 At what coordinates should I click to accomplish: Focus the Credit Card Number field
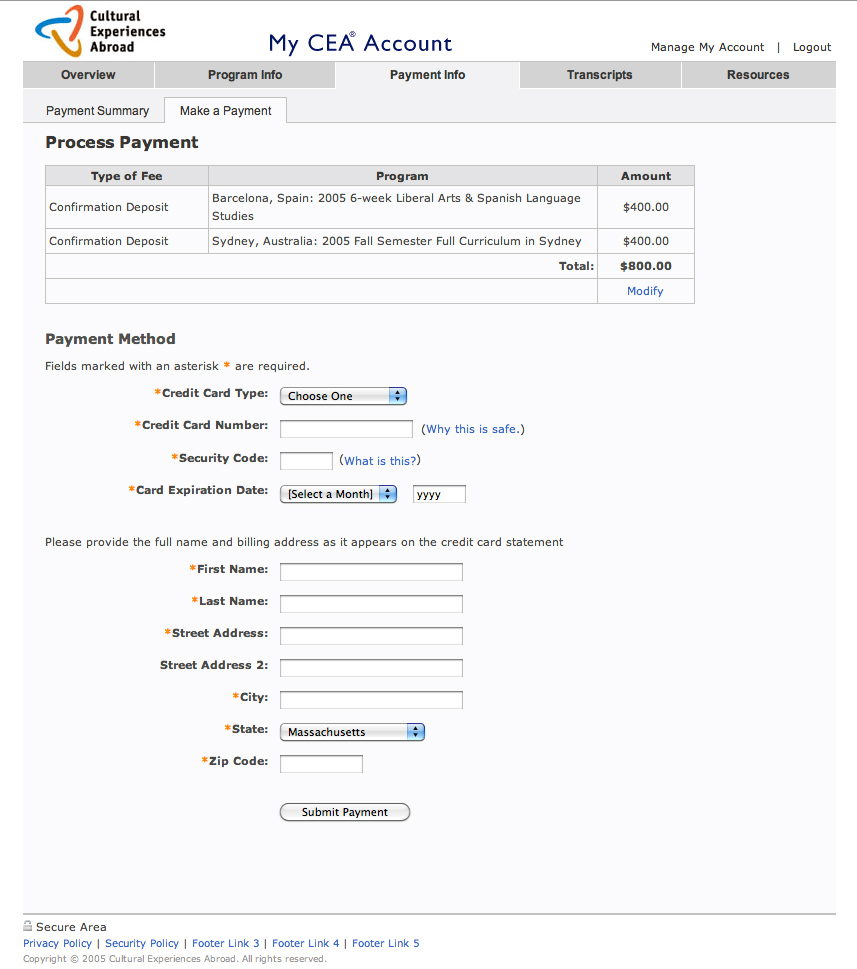click(x=346, y=429)
